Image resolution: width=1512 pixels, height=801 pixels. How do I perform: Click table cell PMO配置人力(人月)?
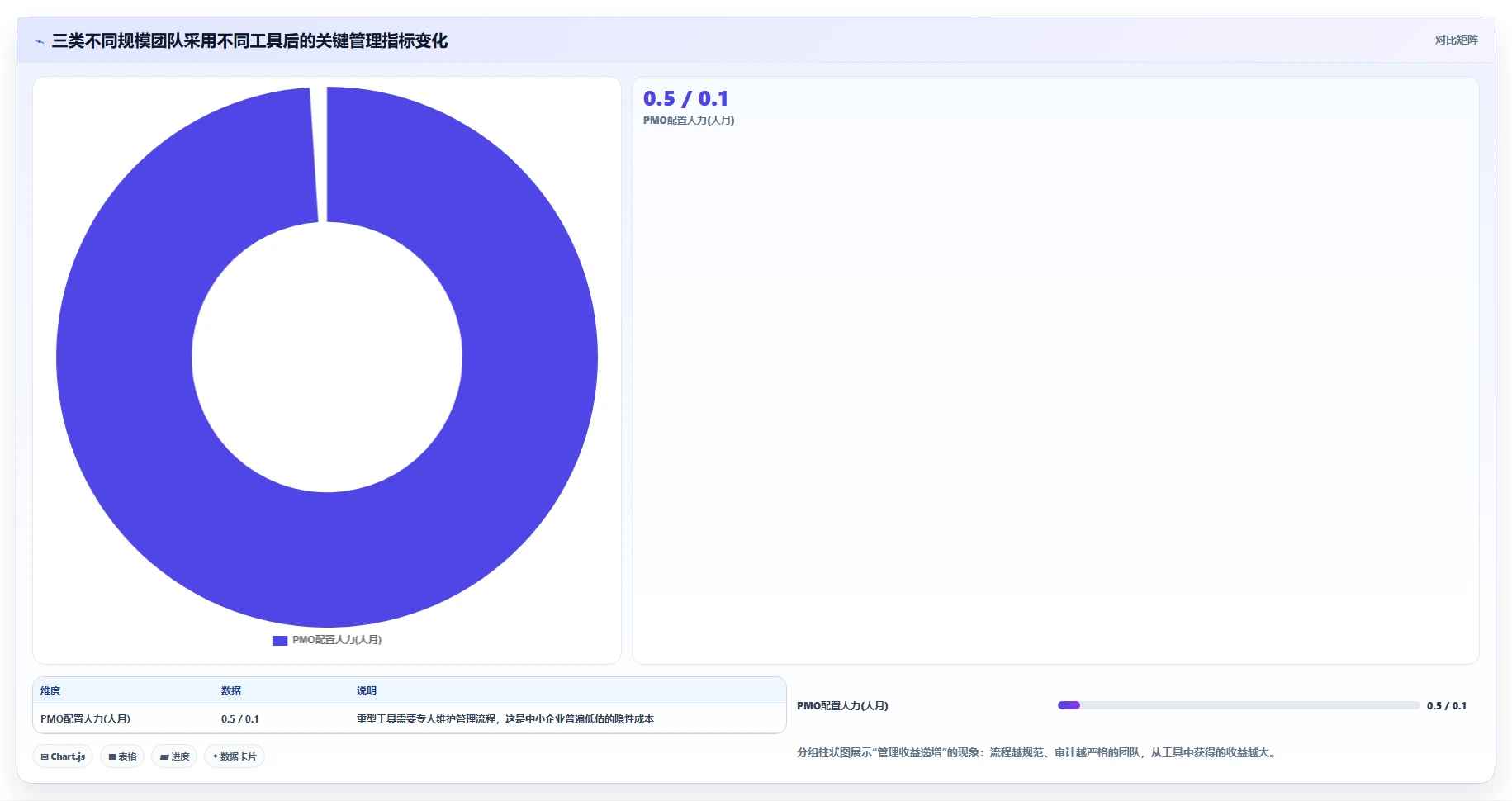point(86,719)
